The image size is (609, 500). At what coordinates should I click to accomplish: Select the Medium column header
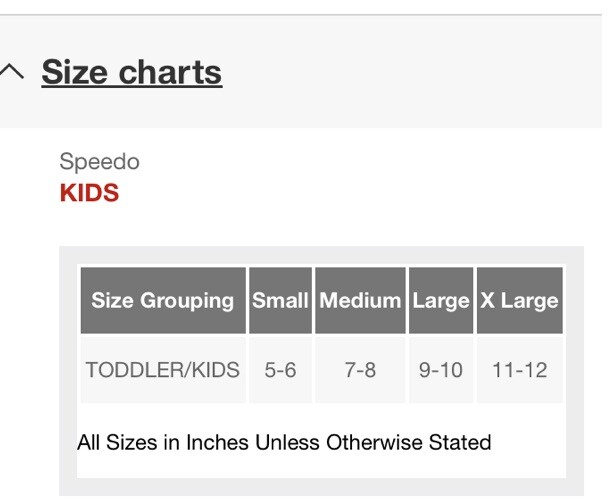tap(360, 300)
